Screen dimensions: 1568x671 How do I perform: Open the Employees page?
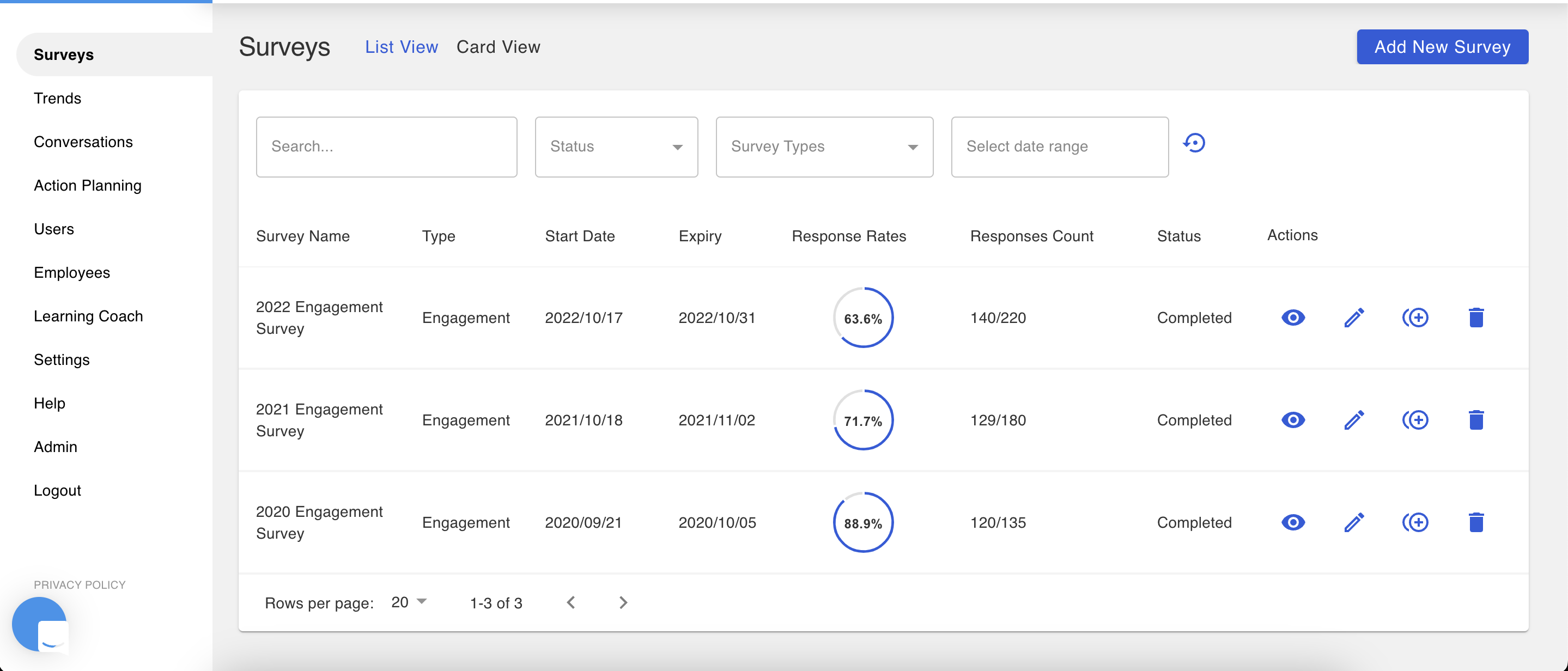(72, 272)
